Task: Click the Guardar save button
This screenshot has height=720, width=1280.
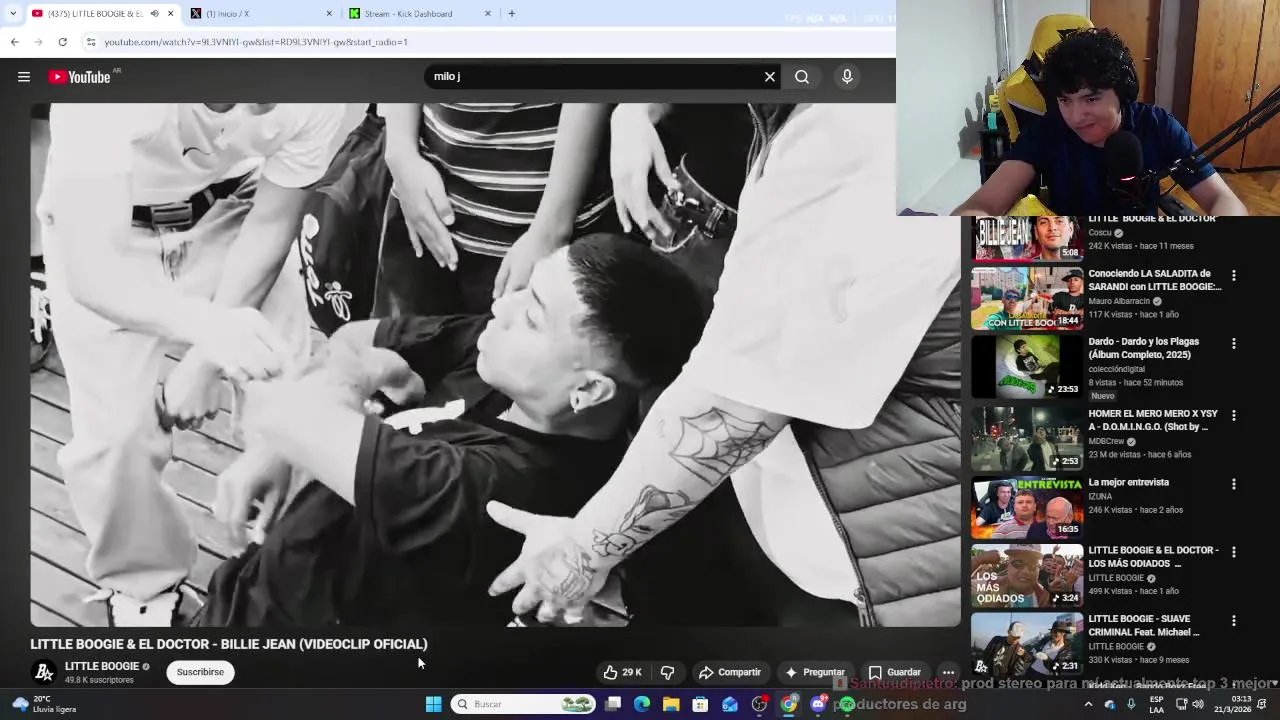Action: [x=894, y=672]
